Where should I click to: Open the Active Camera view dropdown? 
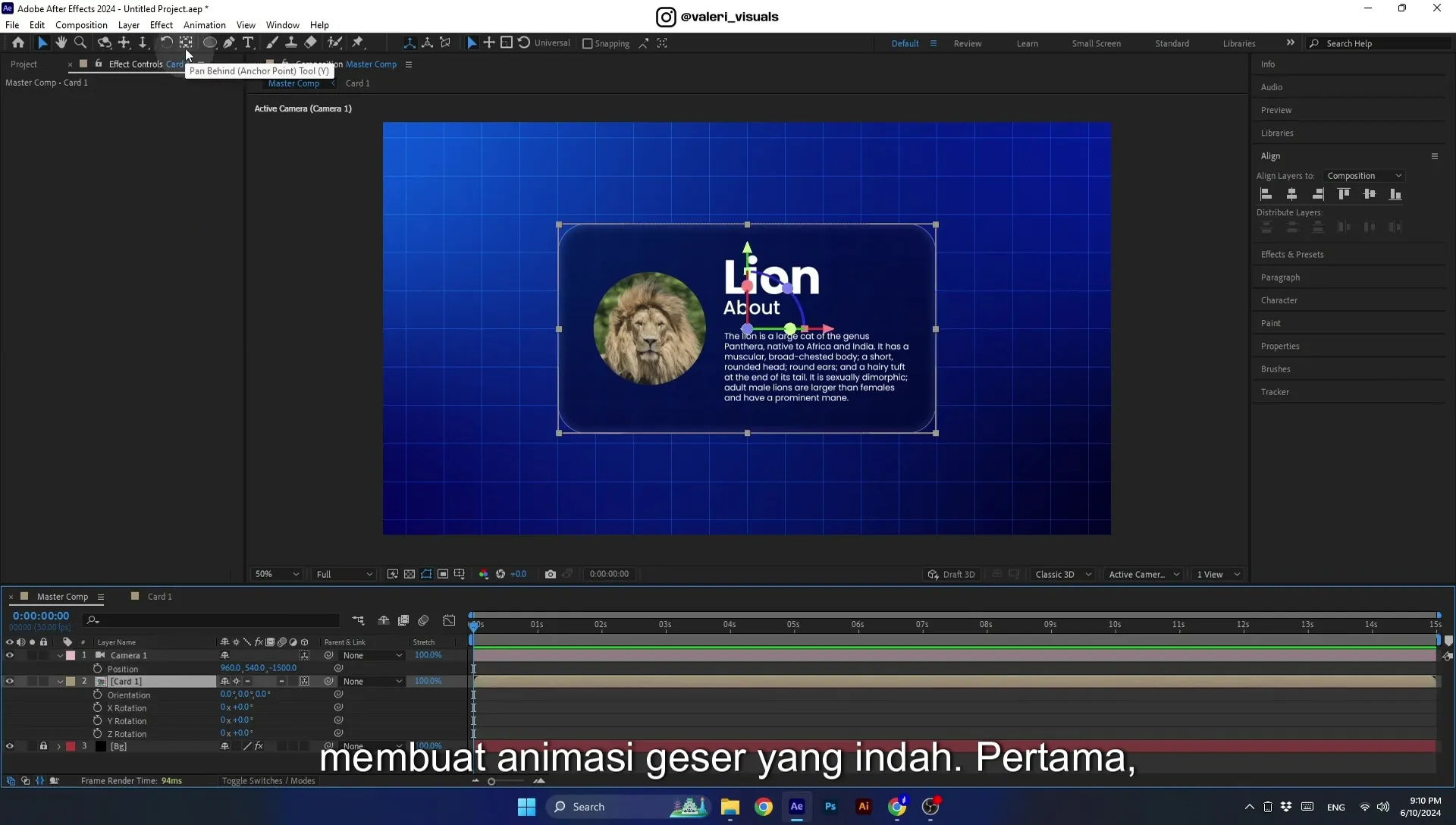(1144, 574)
